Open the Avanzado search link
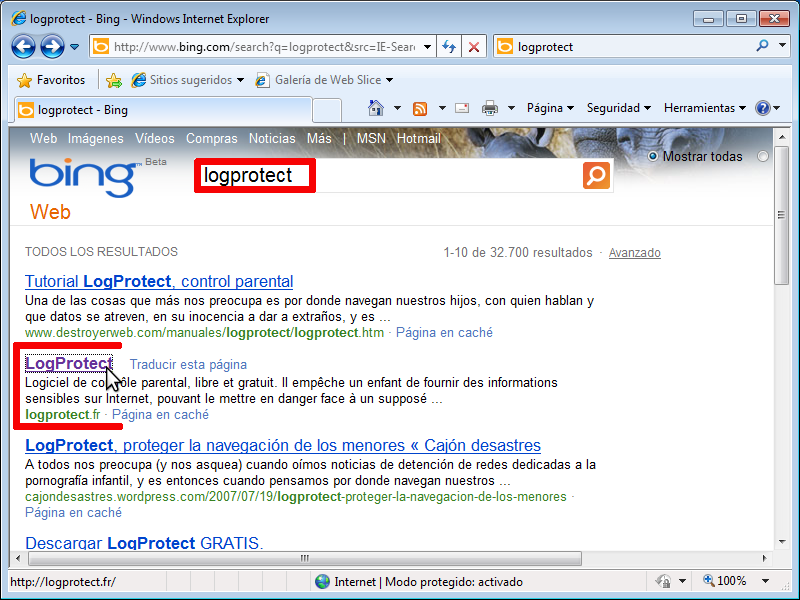800x600 pixels. (x=635, y=253)
